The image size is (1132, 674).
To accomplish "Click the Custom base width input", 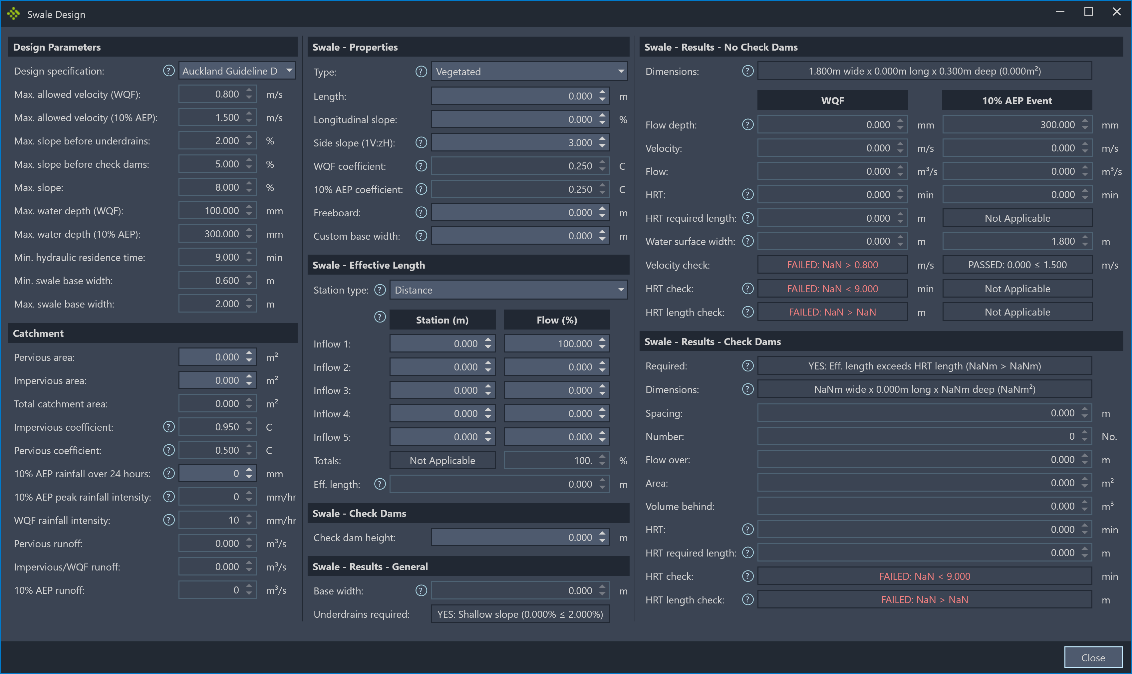I will 520,235.
